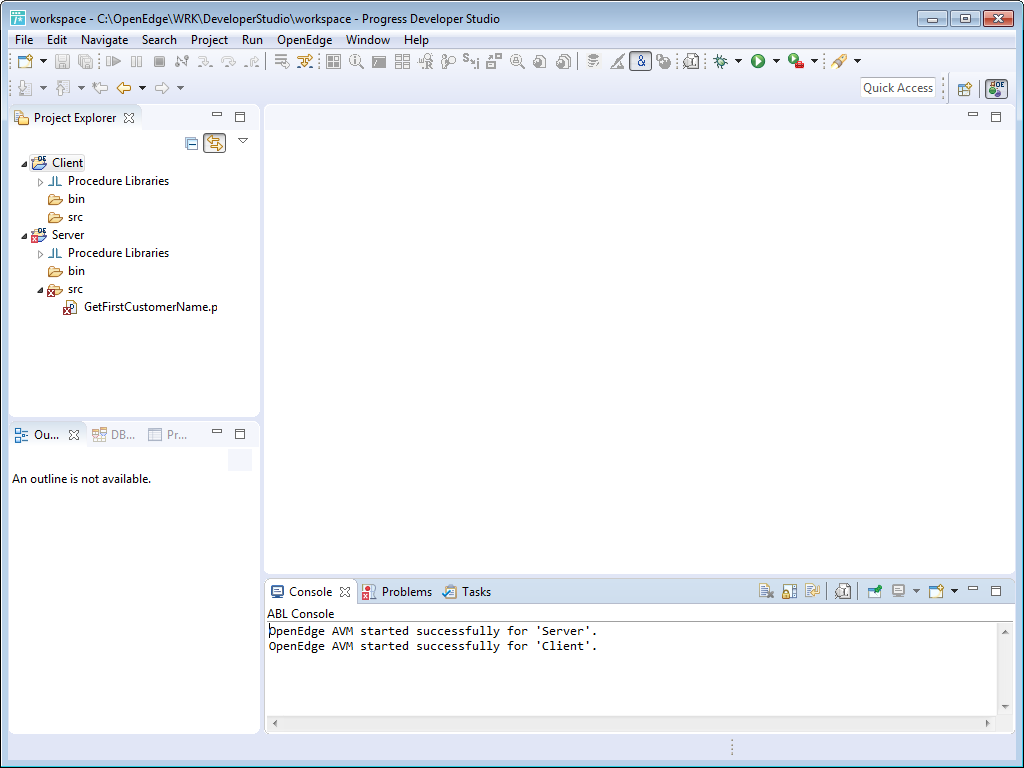Click the Save toolbar icon

pos(62,61)
